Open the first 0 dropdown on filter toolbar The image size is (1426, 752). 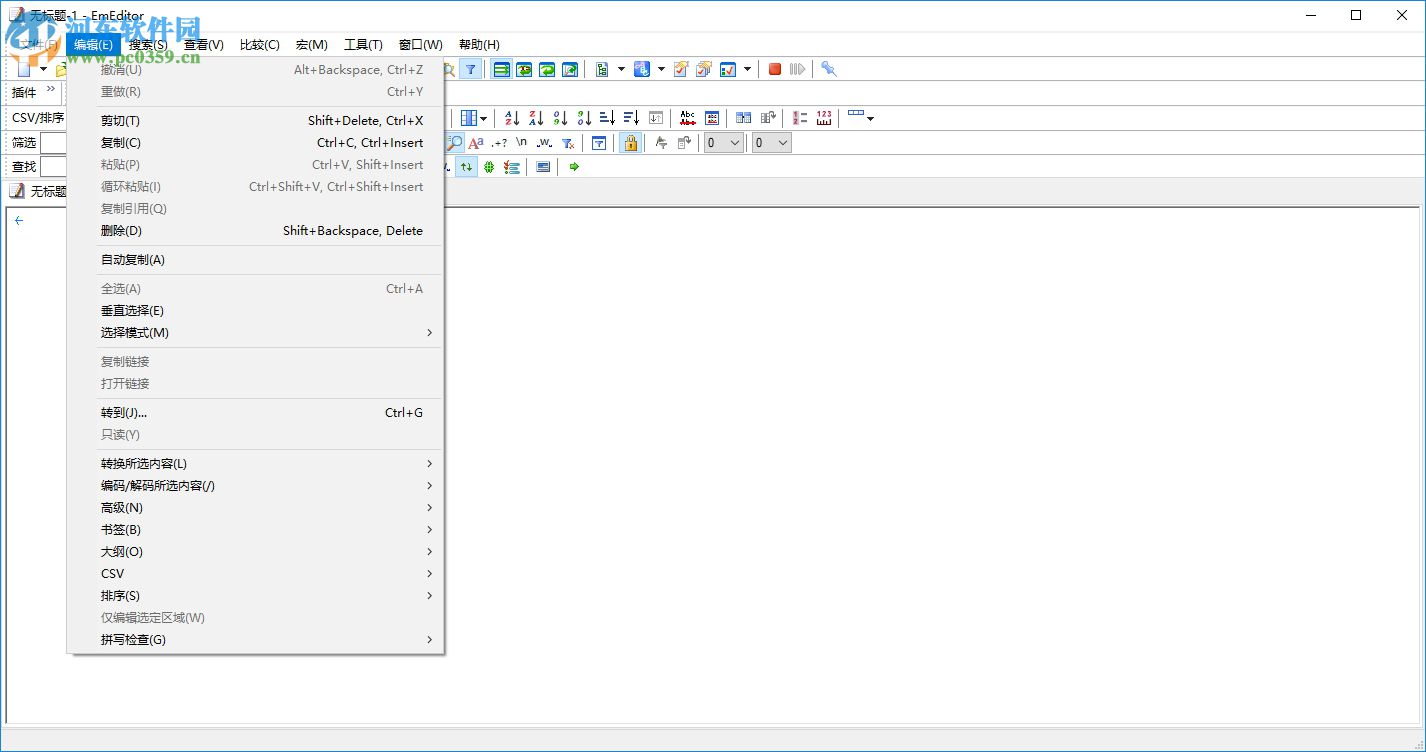(x=723, y=142)
